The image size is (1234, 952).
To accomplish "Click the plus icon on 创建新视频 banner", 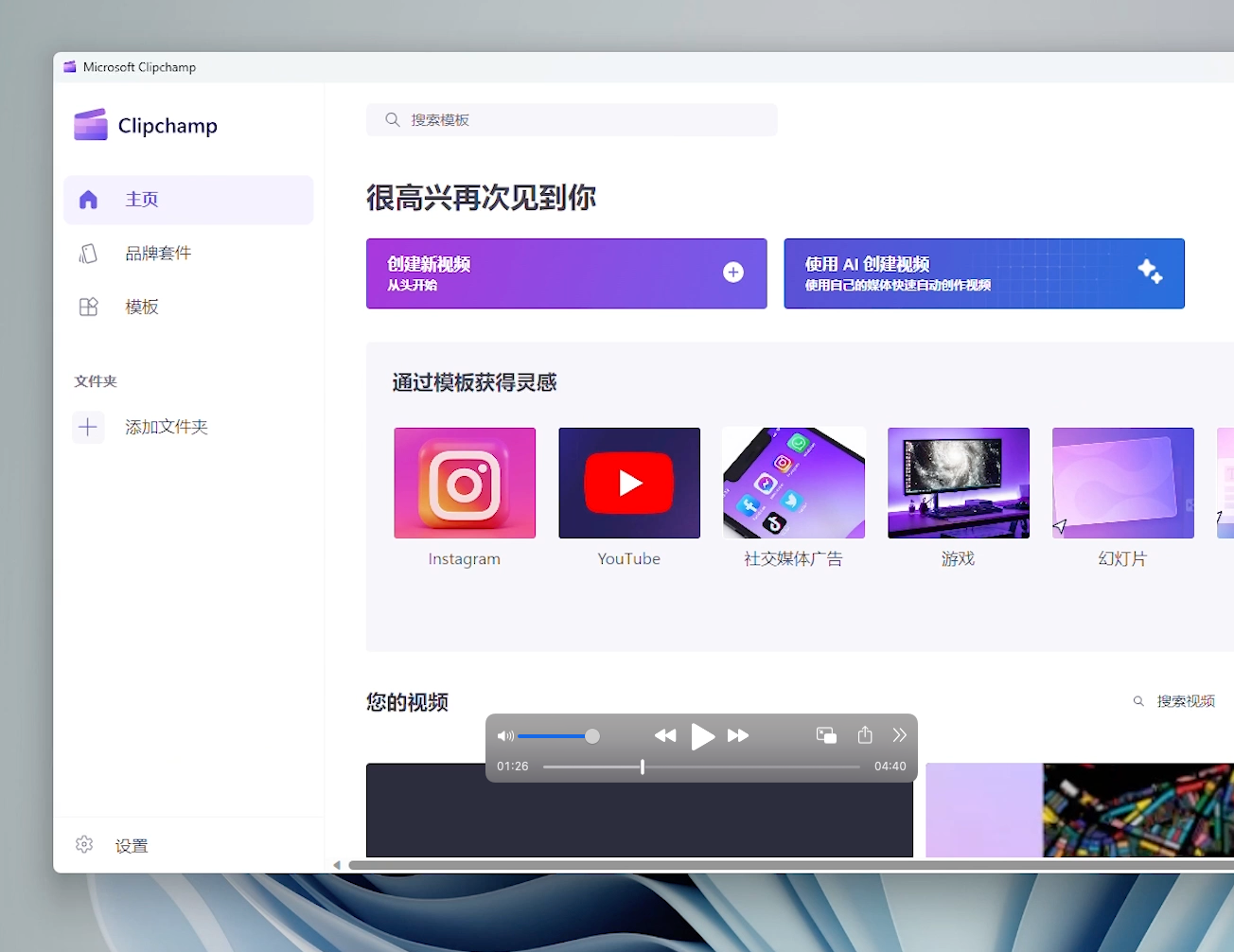I will (733, 272).
